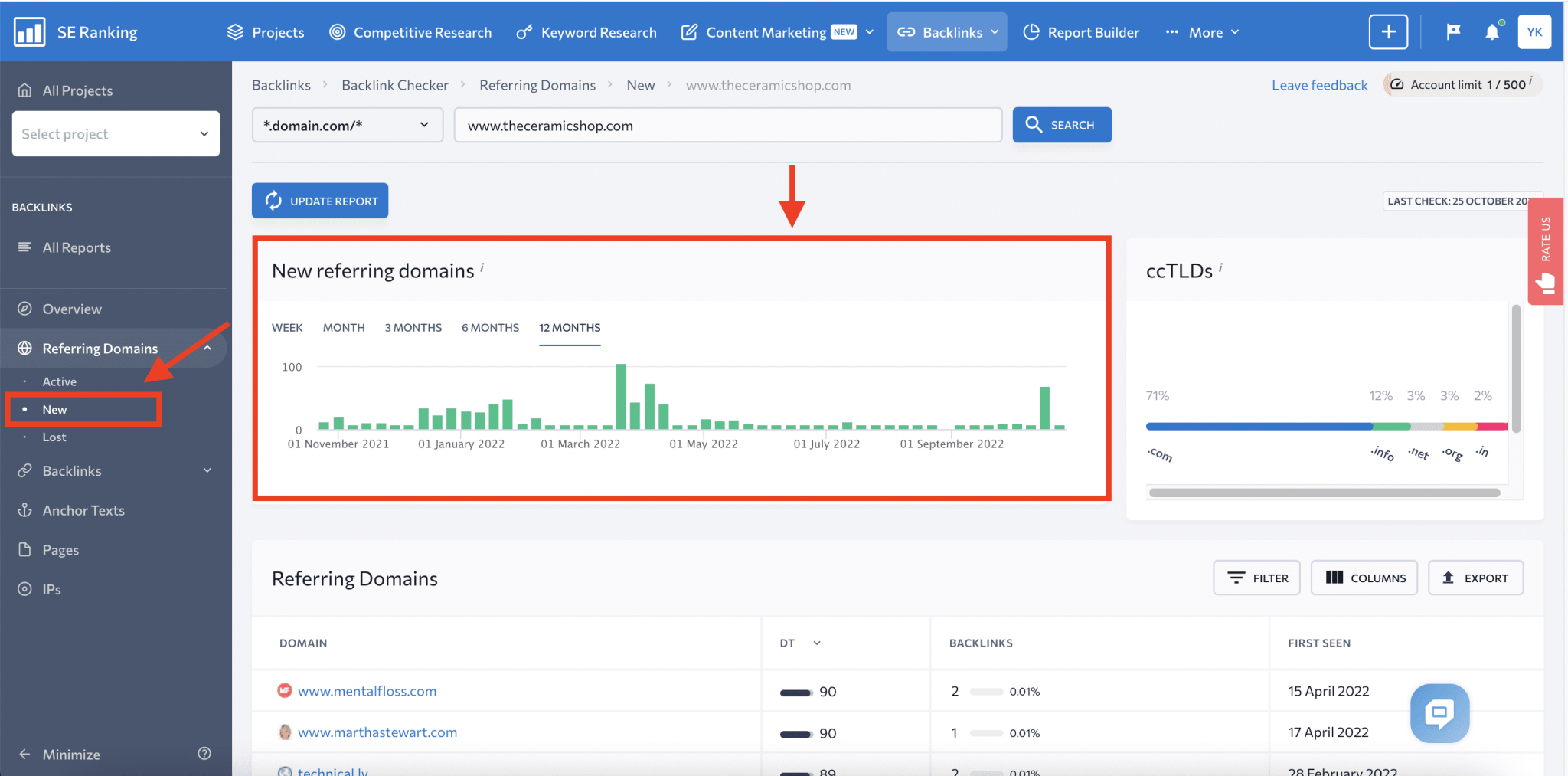Open the Keyword Research menu

[x=586, y=31]
